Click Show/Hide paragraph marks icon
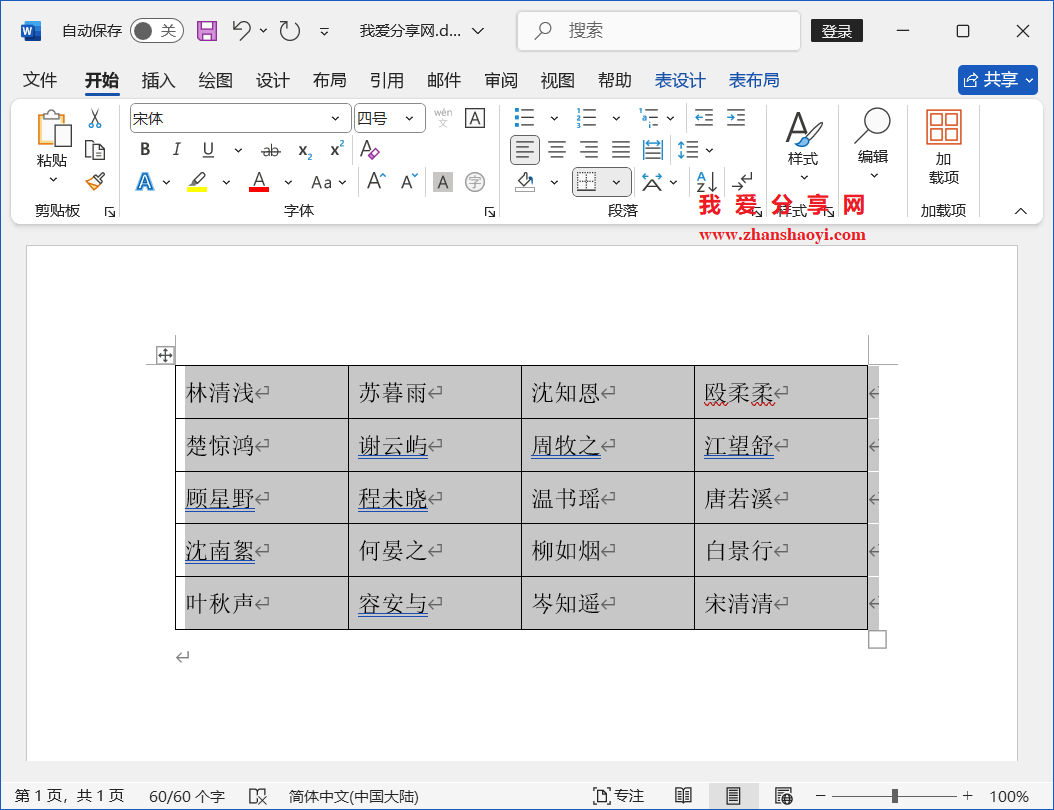This screenshot has height=810, width=1054. 742,182
